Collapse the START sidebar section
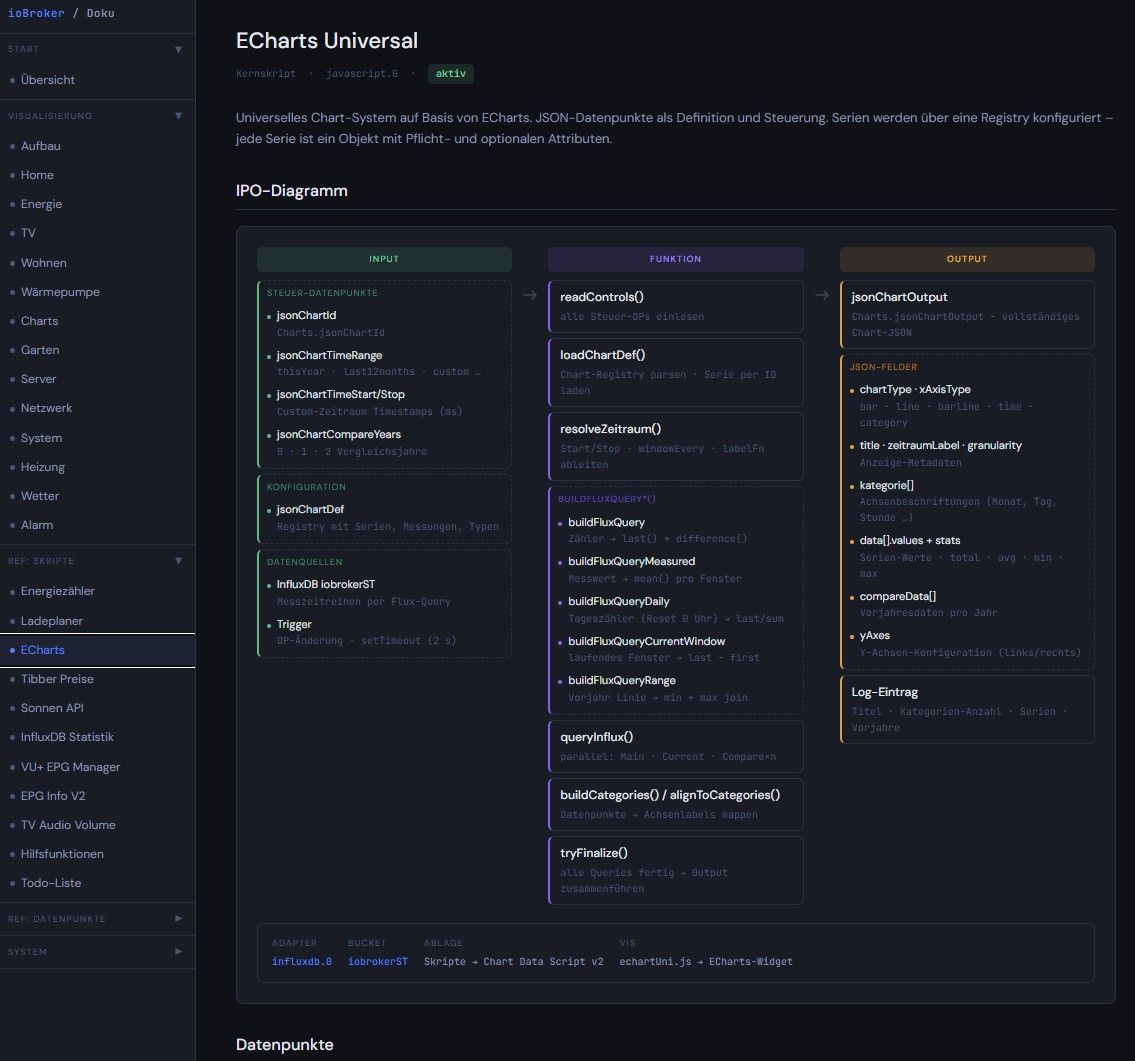Viewport: 1135px width, 1061px height. (x=179, y=49)
